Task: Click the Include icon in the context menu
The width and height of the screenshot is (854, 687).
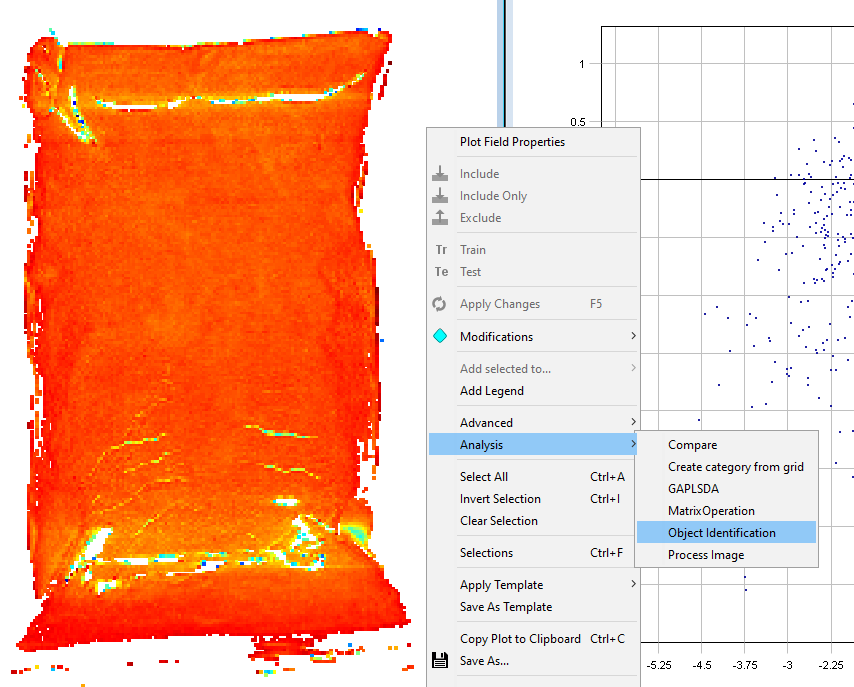Action: 440,174
